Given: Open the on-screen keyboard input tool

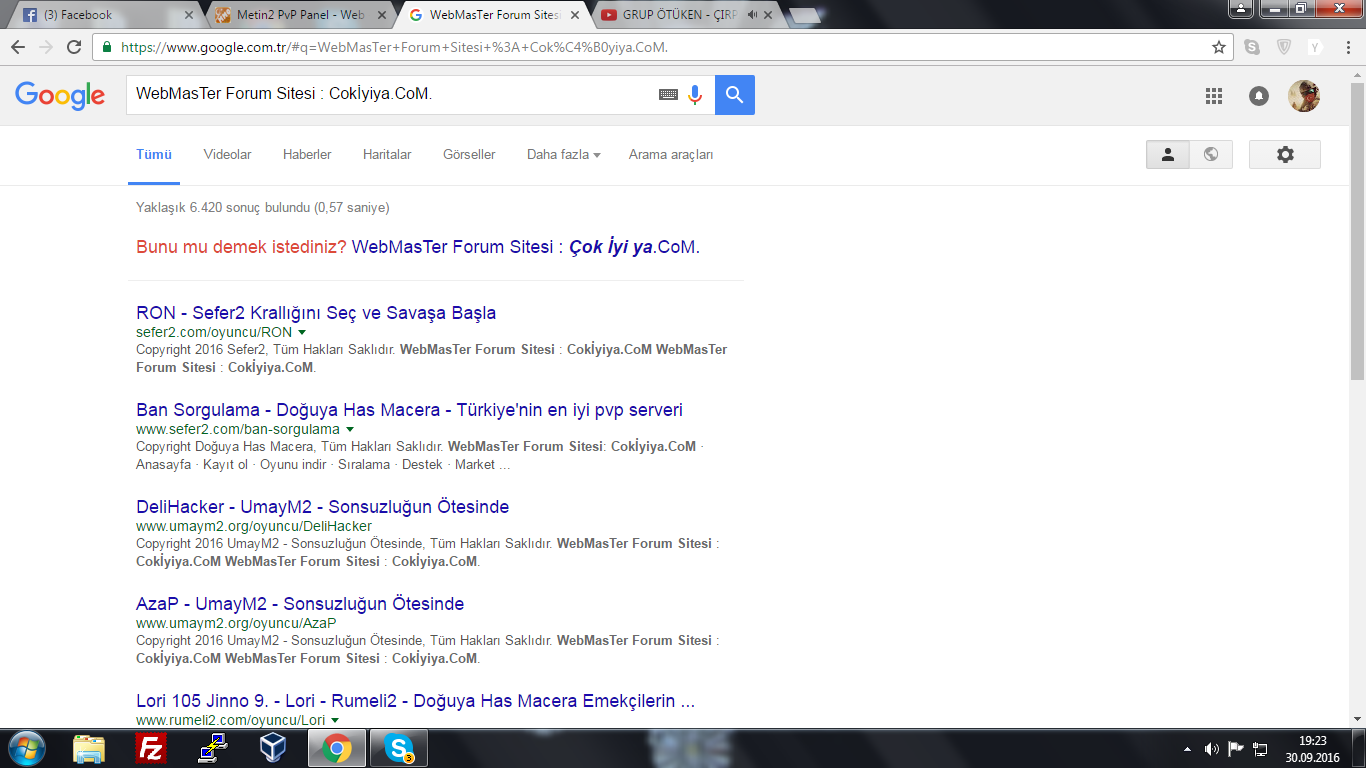Looking at the screenshot, I should click(x=668, y=95).
